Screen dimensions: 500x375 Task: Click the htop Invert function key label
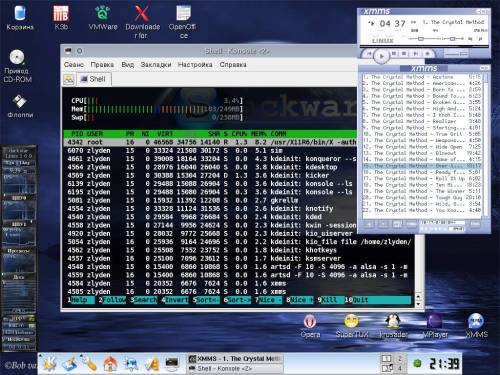(177, 300)
